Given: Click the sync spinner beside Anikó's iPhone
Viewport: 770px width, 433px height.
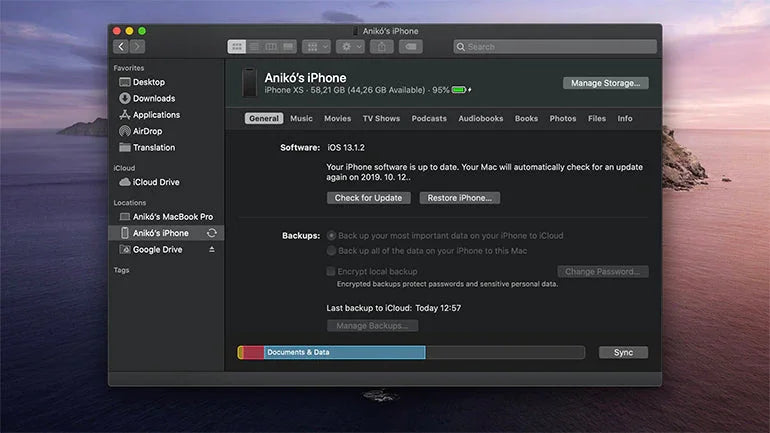Looking at the screenshot, I should click(x=212, y=233).
